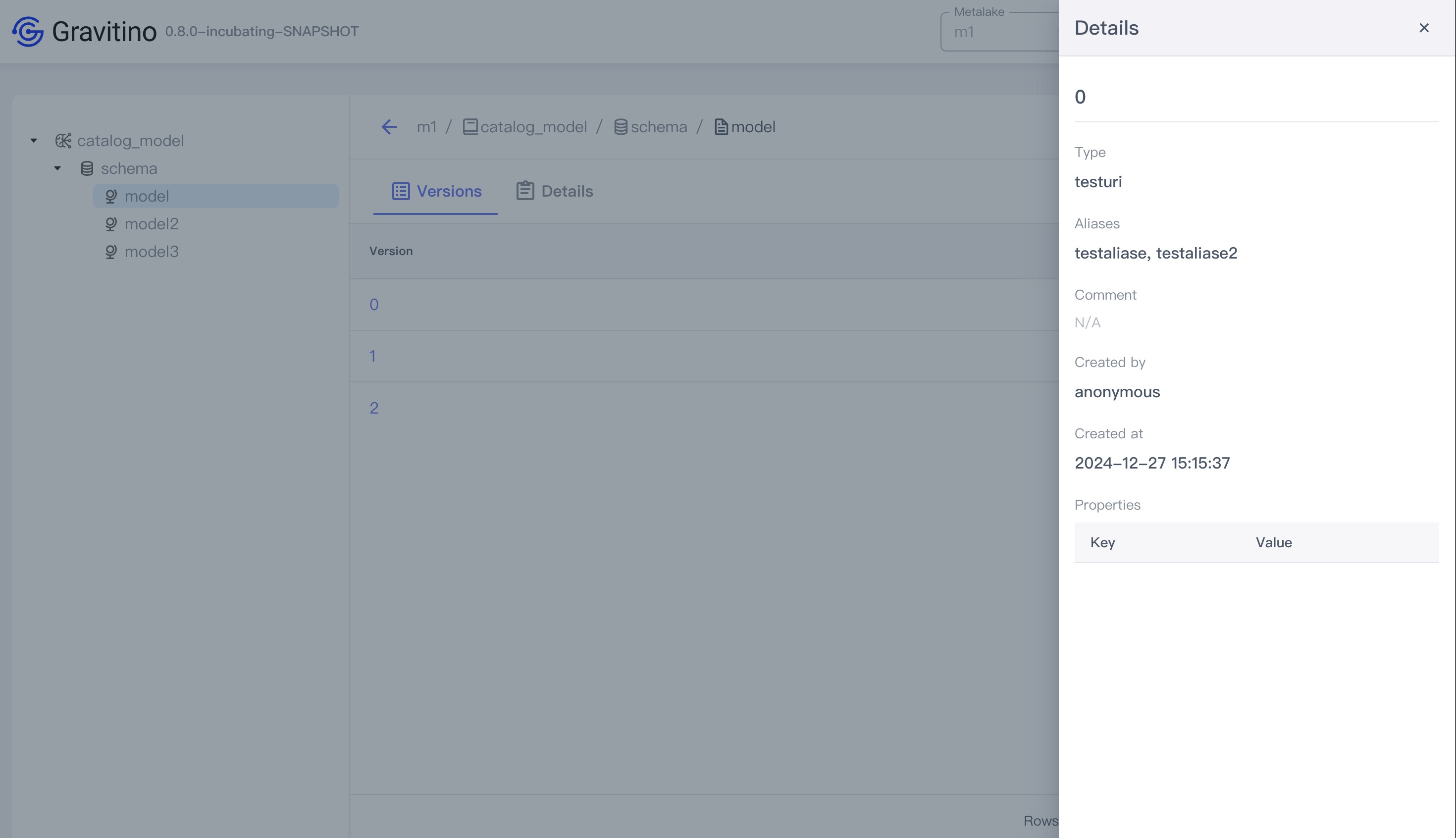The width and height of the screenshot is (1456, 838).
Task: Click the Version column header
Action: tap(391, 251)
